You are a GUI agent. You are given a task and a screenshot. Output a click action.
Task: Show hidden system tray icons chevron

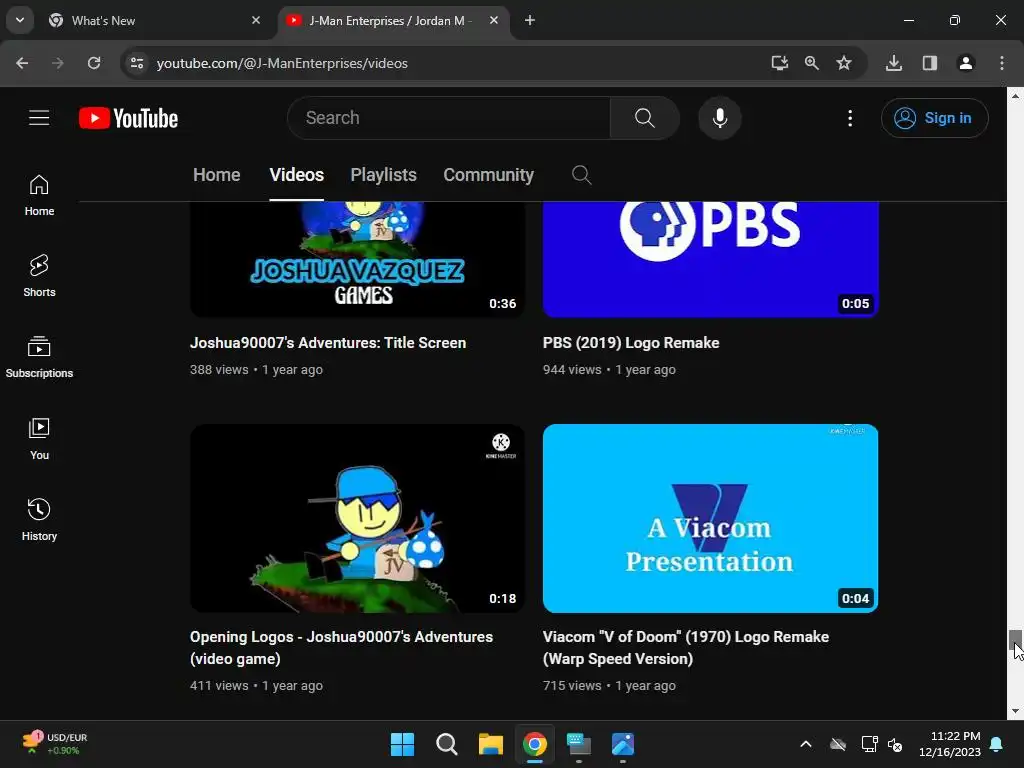coord(806,744)
